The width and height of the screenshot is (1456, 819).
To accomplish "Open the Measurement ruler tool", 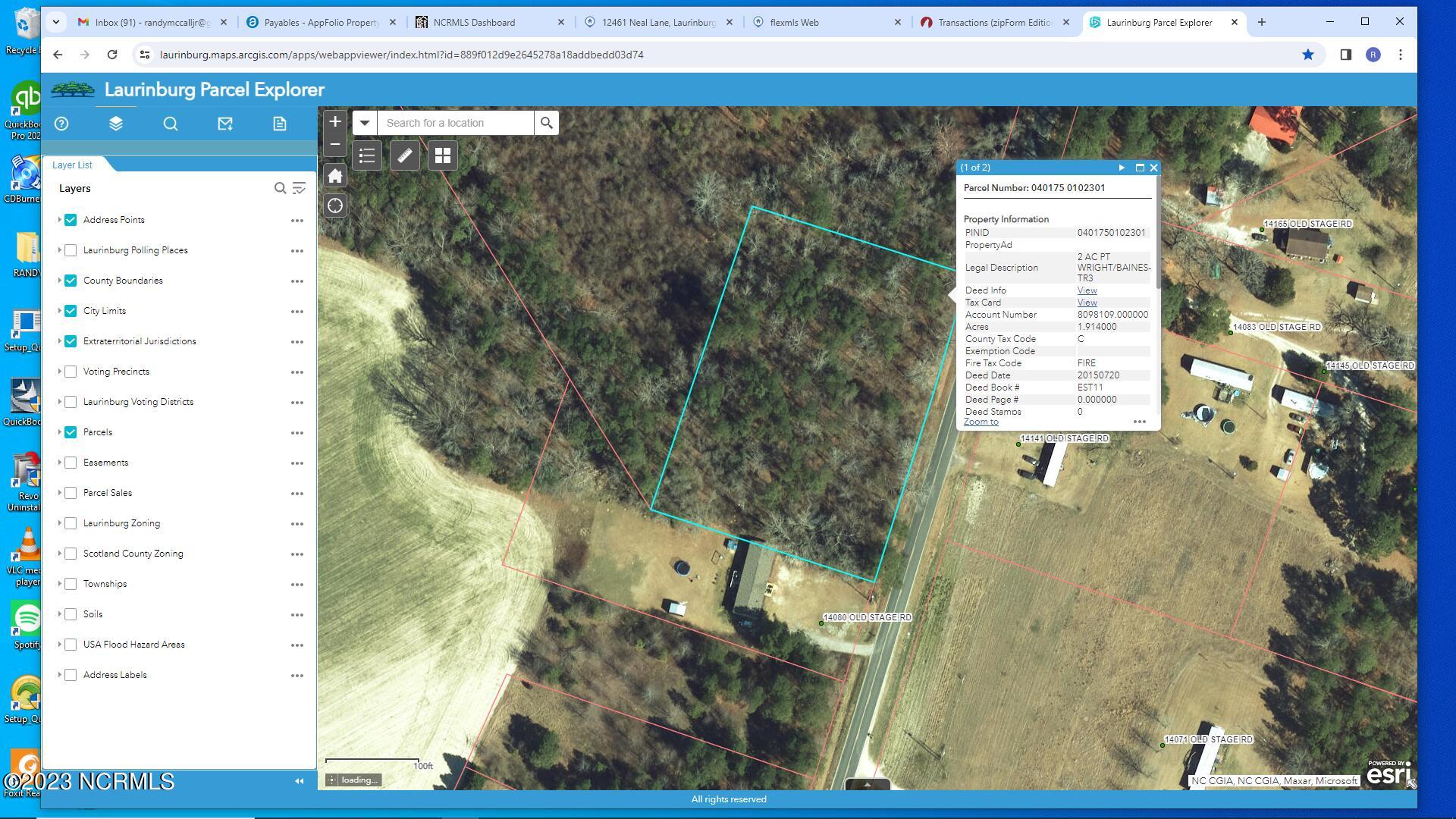I will point(405,155).
